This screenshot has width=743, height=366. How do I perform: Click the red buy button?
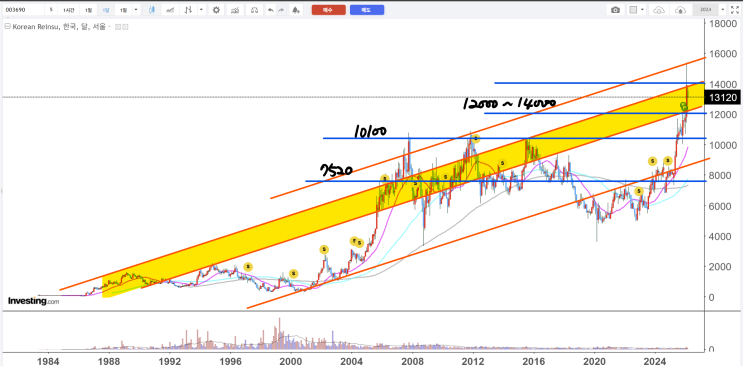329,10
